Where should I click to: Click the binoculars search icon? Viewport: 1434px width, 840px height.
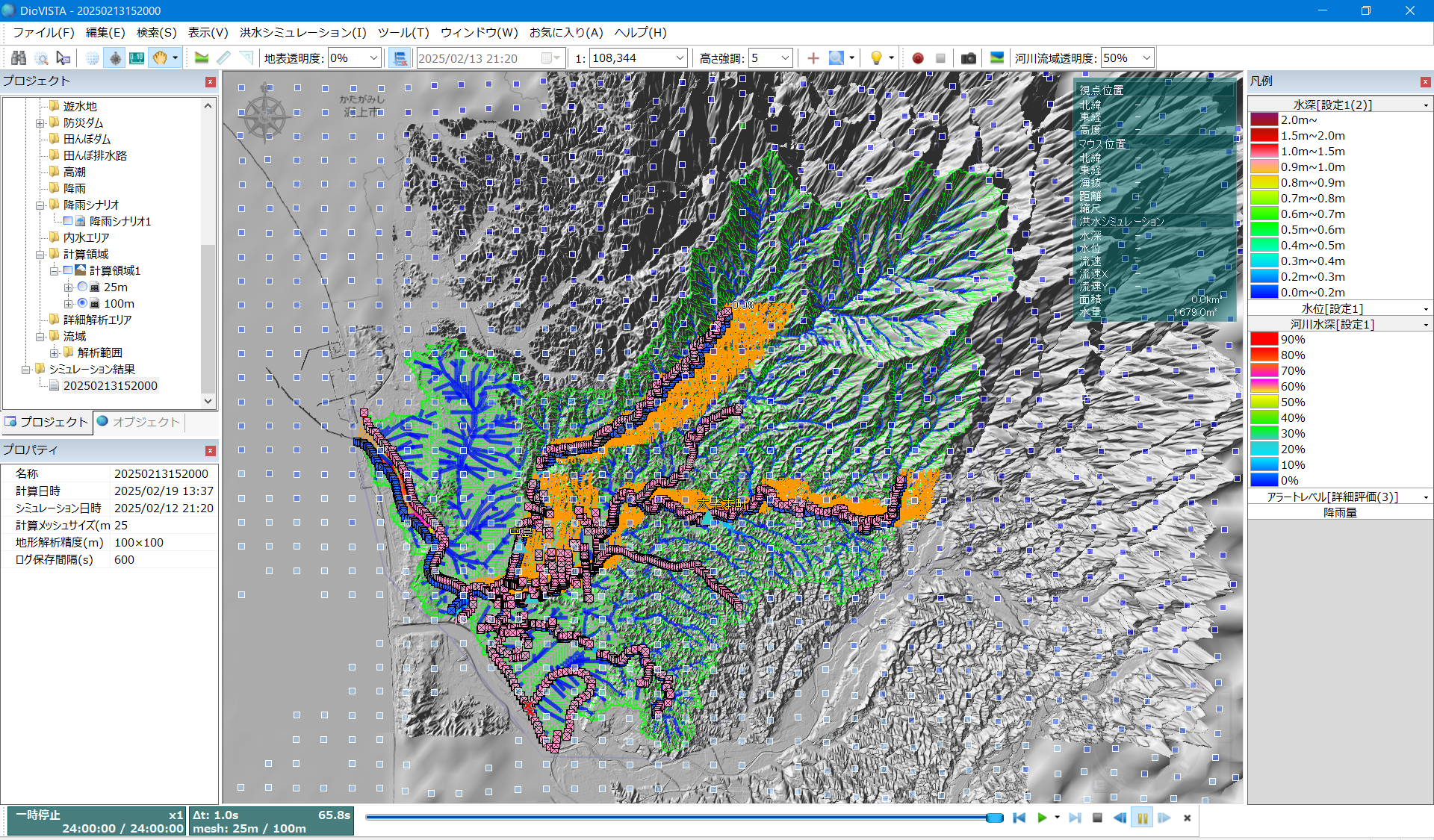(19, 58)
